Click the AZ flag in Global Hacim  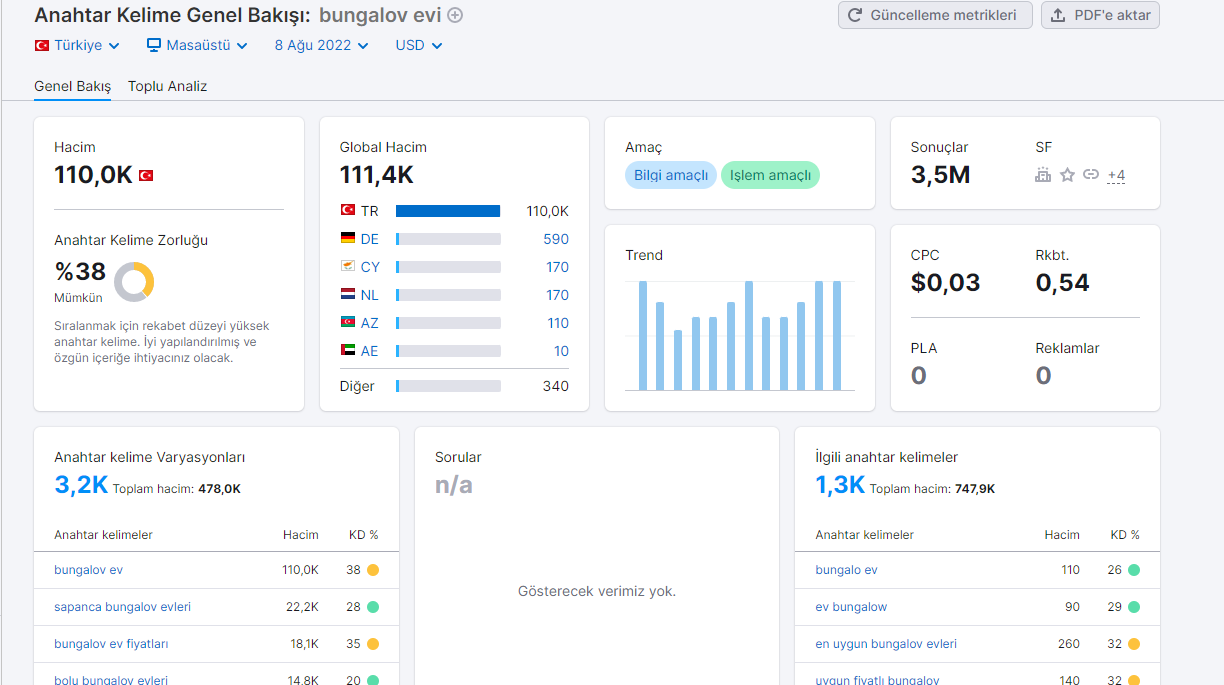[348, 322]
